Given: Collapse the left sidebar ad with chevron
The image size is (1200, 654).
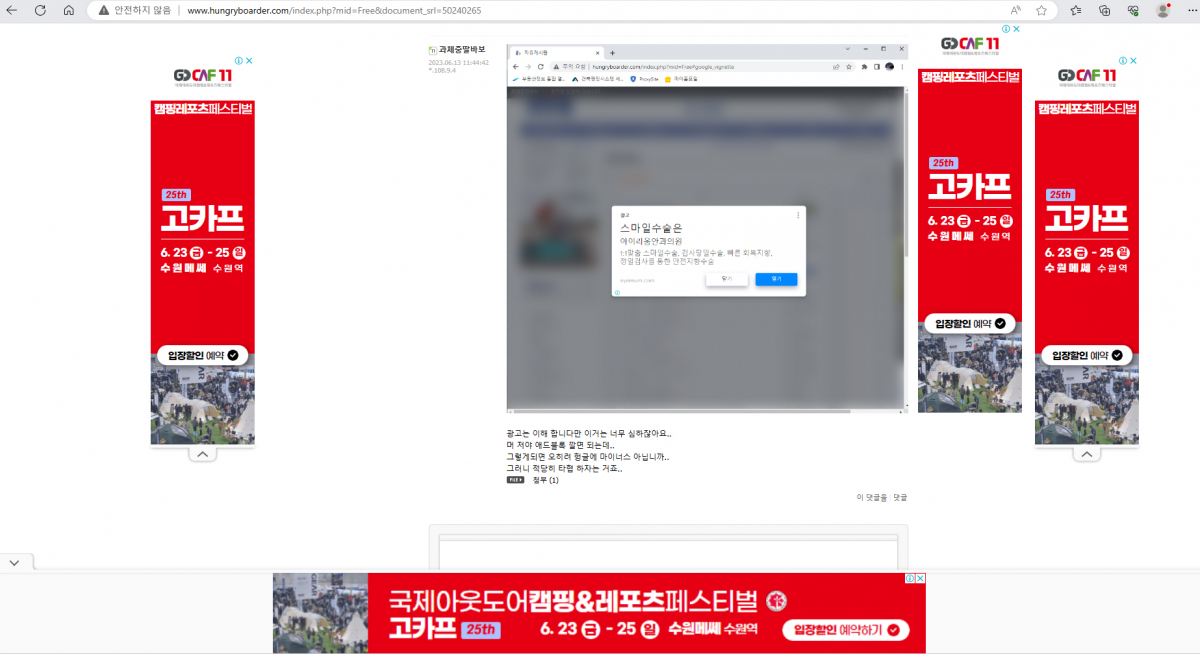Looking at the screenshot, I should pyautogui.click(x=202, y=454).
